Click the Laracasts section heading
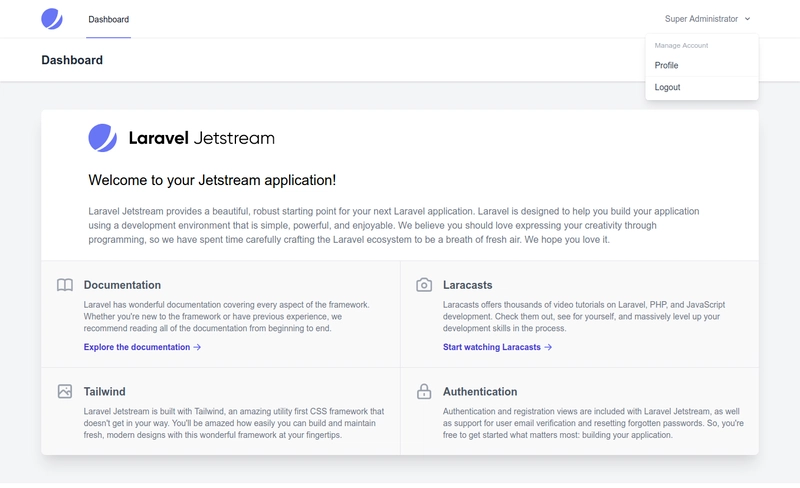The image size is (800, 488). click(467, 285)
